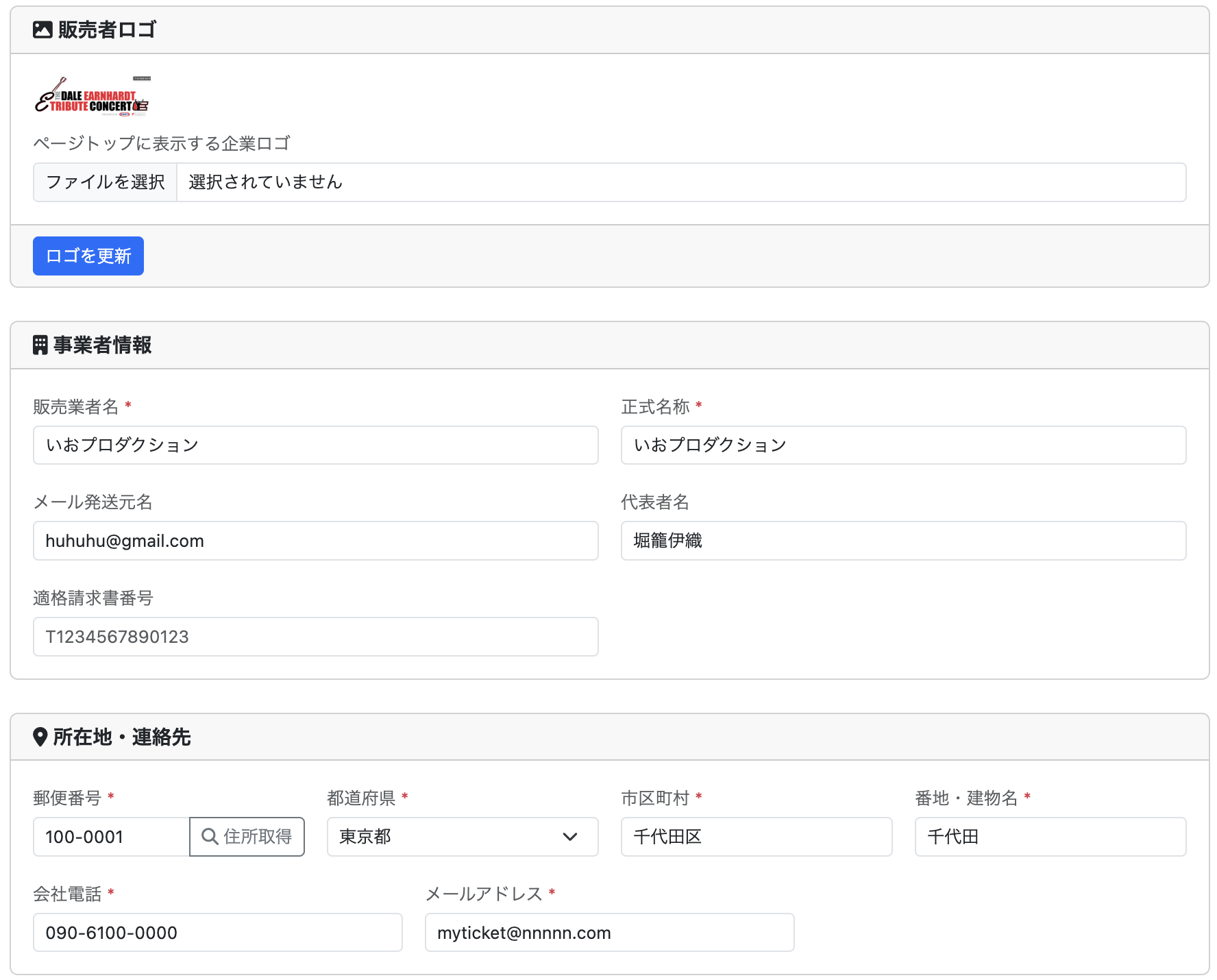The width and height of the screenshot is (1217, 980).
Task: Click the メール発送元名 field with huhuhu@gmail.com
Action: click(x=316, y=541)
